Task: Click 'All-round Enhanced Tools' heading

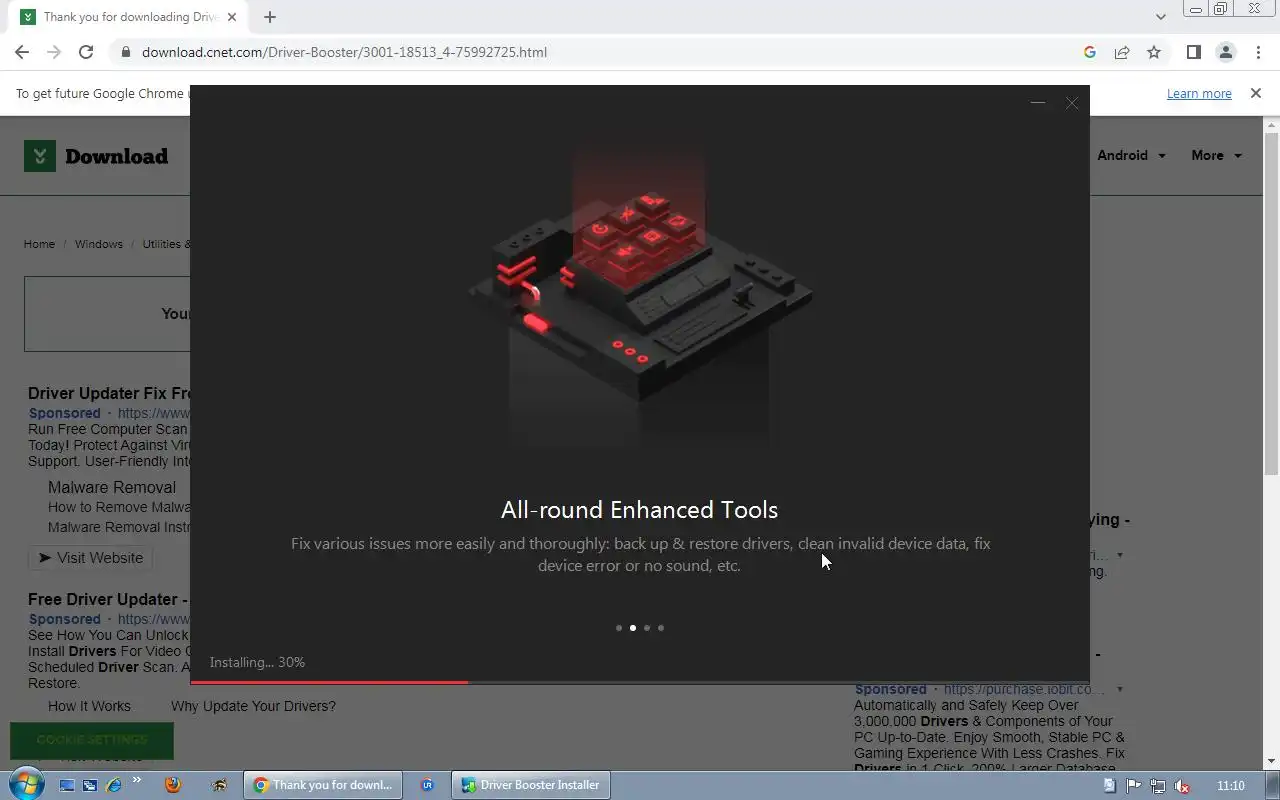Action: pyautogui.click(x=639, y=510)
